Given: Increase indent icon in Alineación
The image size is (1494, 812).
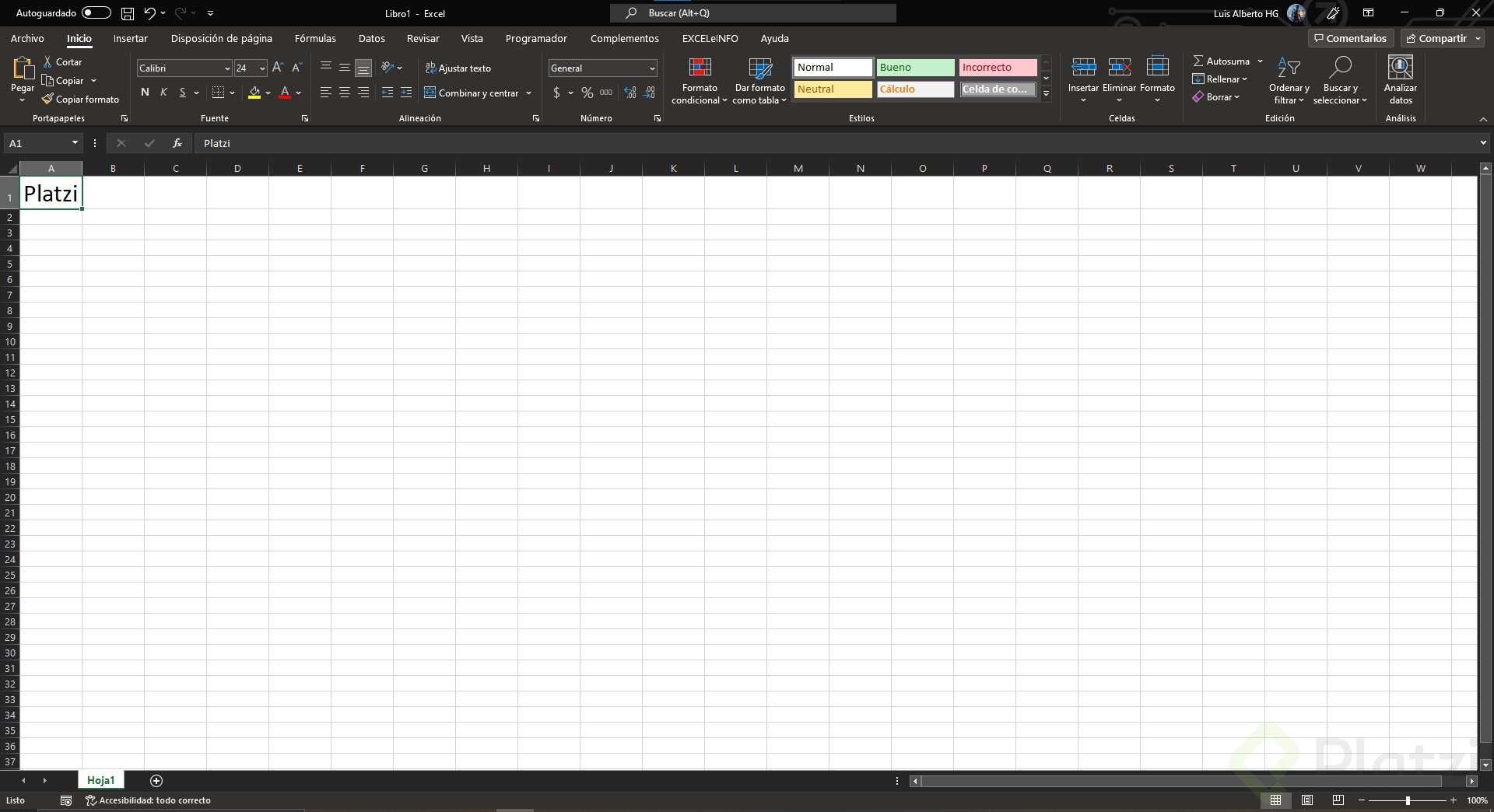Looking at the screenshot, I should 406,93.
